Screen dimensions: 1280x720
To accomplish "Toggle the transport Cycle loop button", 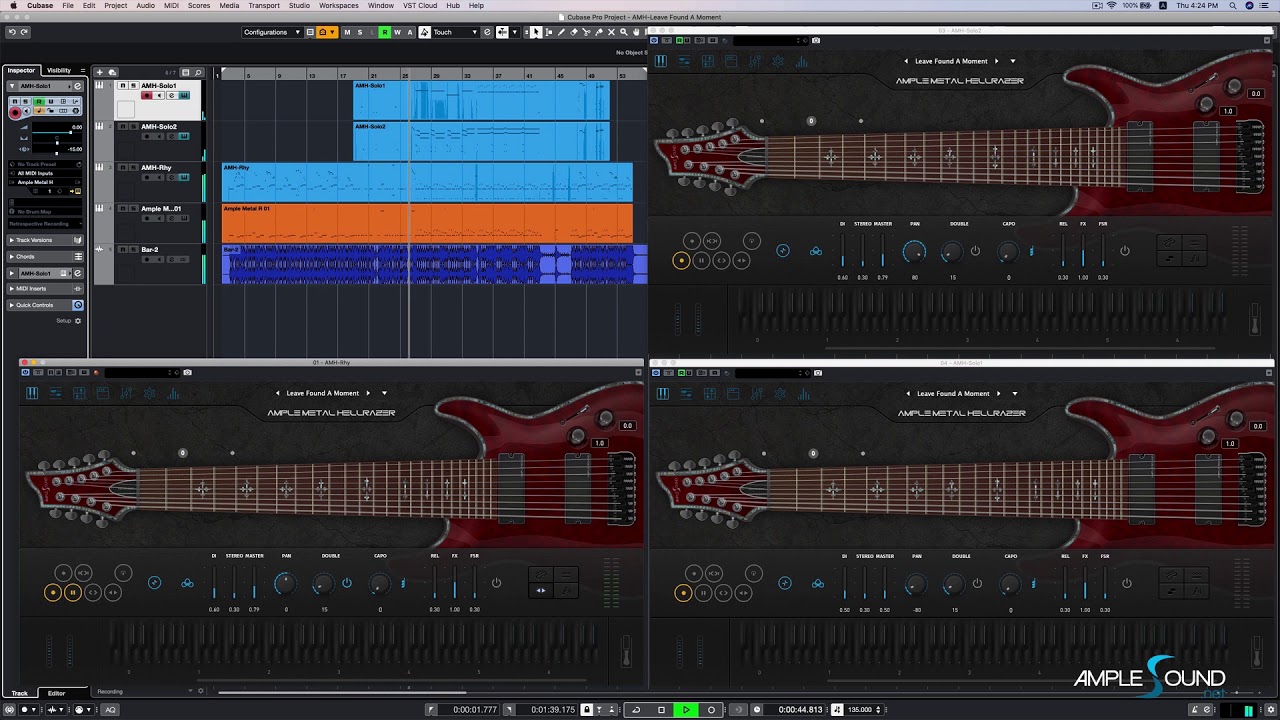I will click(x=636, y=710).
